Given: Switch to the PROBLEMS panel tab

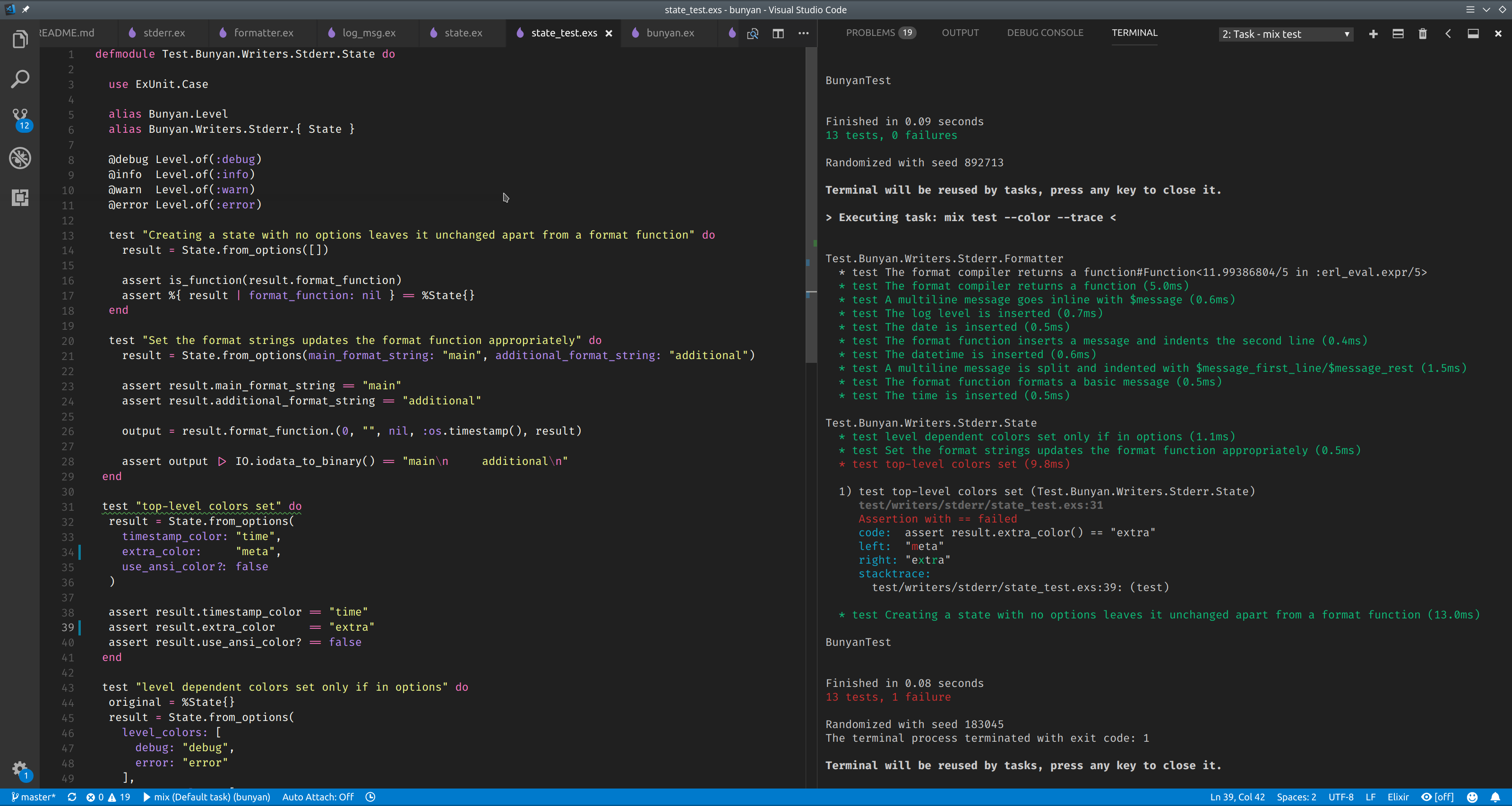Looking at the screenshot, I should [x=870, y=33].
